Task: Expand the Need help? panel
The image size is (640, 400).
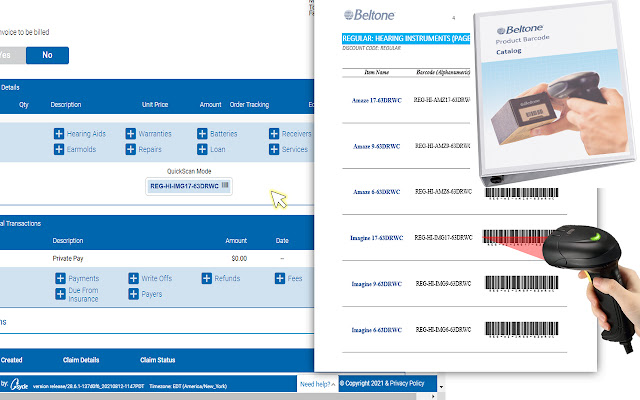Action: [x=318, y=384]
